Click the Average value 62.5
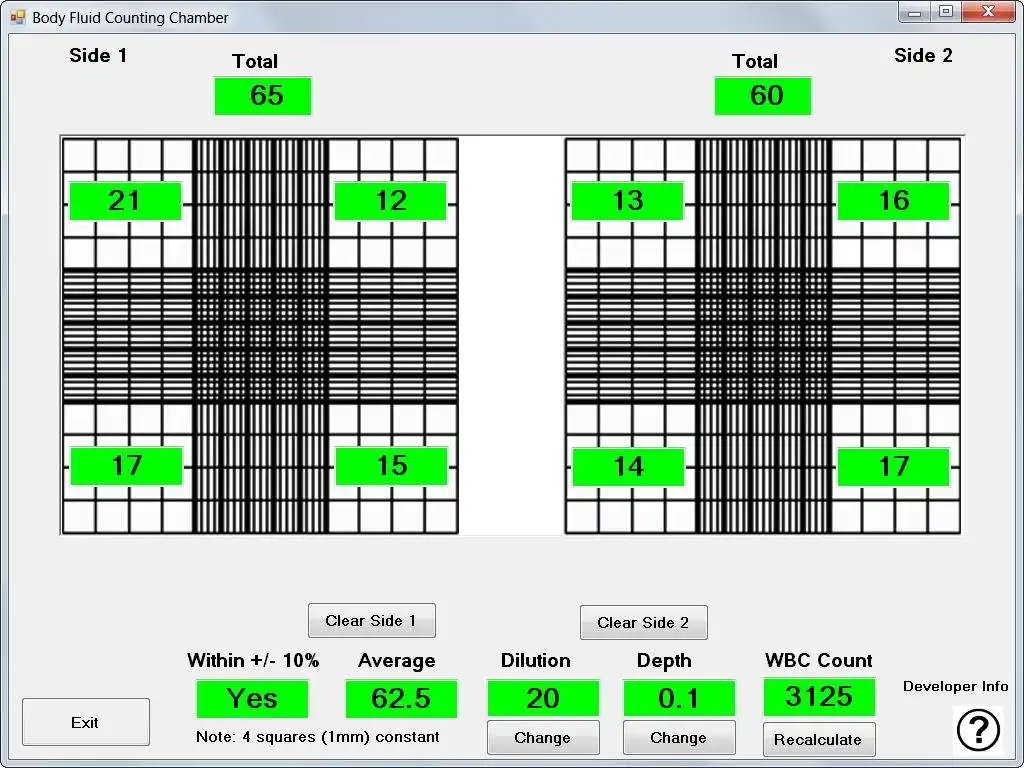This screenshot has width=1024, height=768. (x=402, y=699)
